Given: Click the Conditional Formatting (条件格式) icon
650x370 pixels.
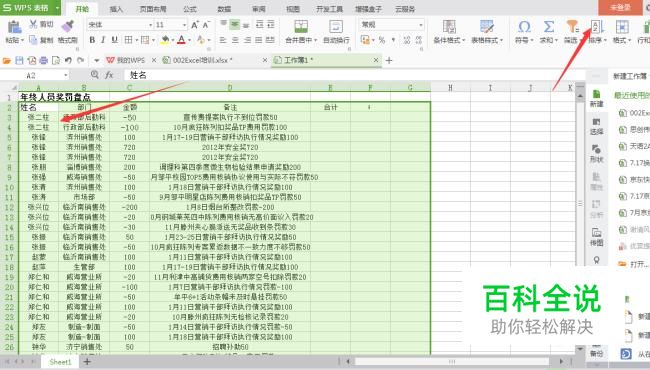Looking at the screenshot, I should click(x=449, y=27).
